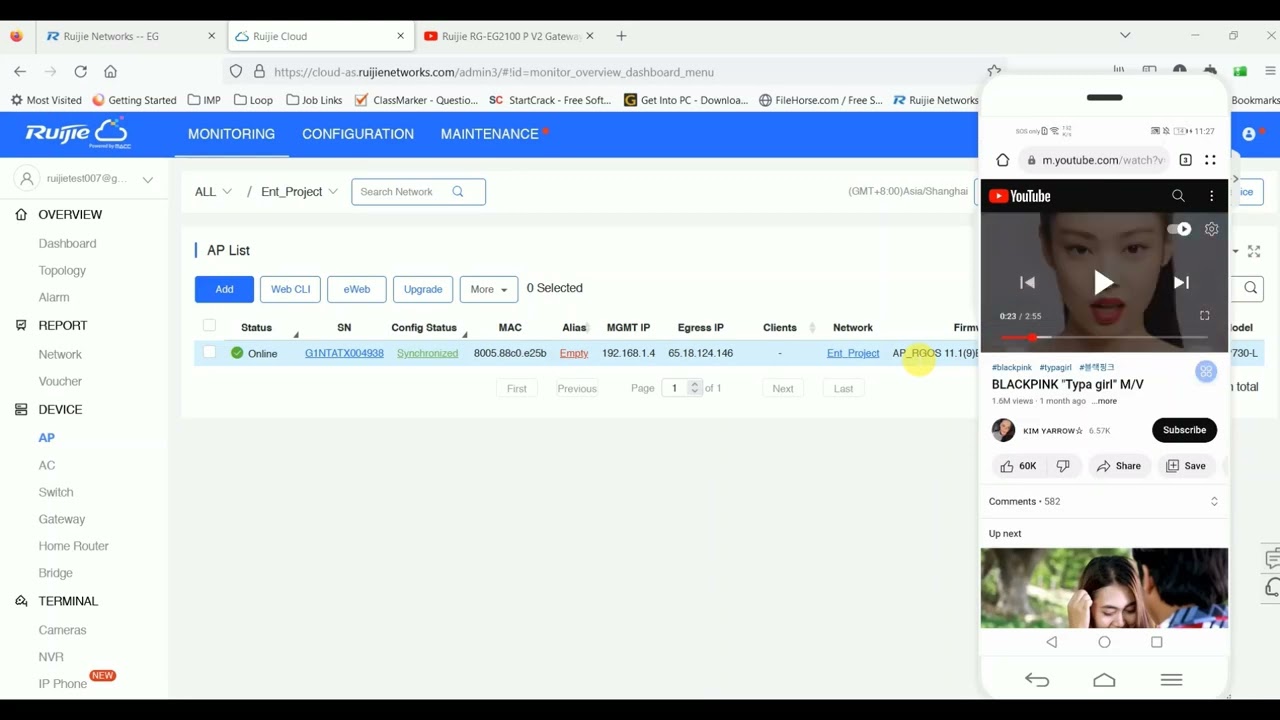The image size is (1280, 720).
Task: Open Dashboard in sidebar
Action: click(67, 244)
